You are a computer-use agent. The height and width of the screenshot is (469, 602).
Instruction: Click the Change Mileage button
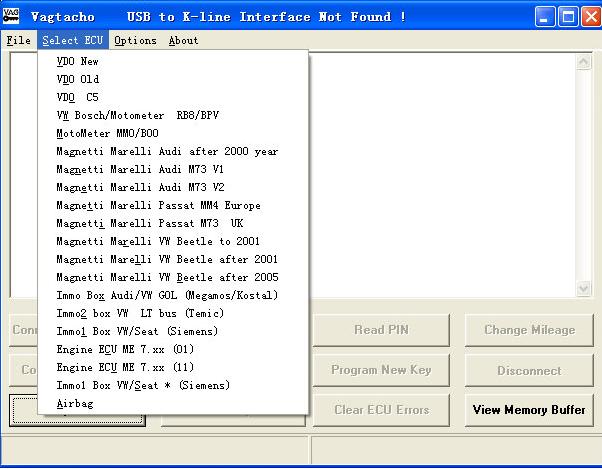(x=529, y=330)
